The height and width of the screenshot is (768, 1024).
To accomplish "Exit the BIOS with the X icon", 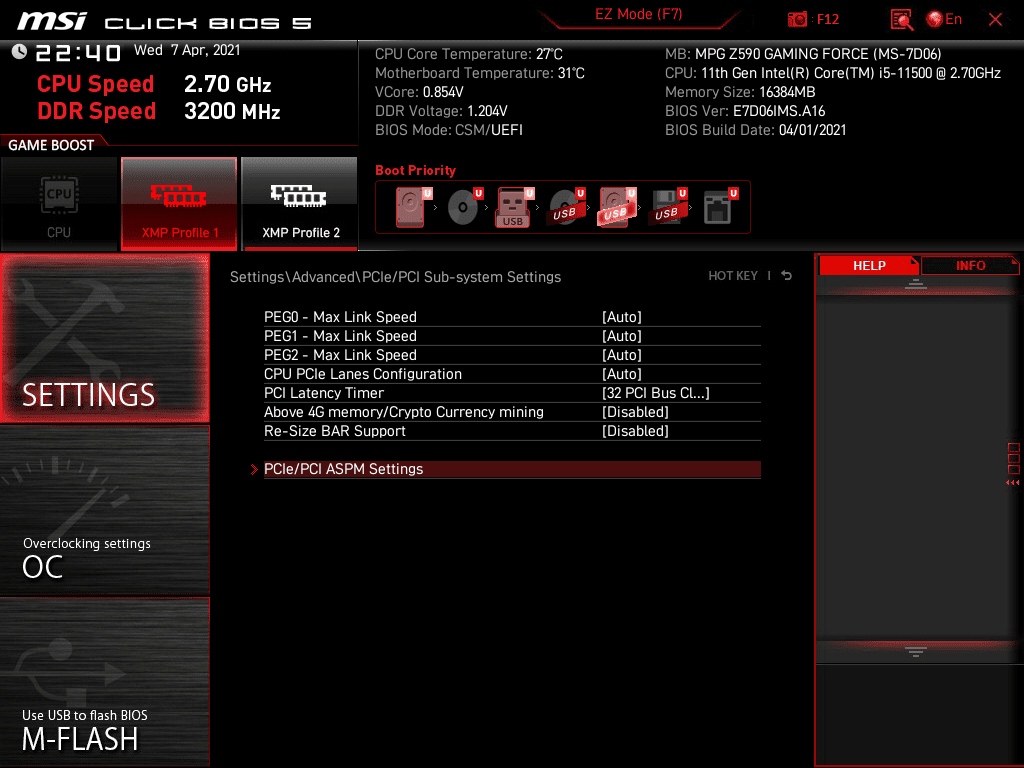I will [x=995, y=20].
